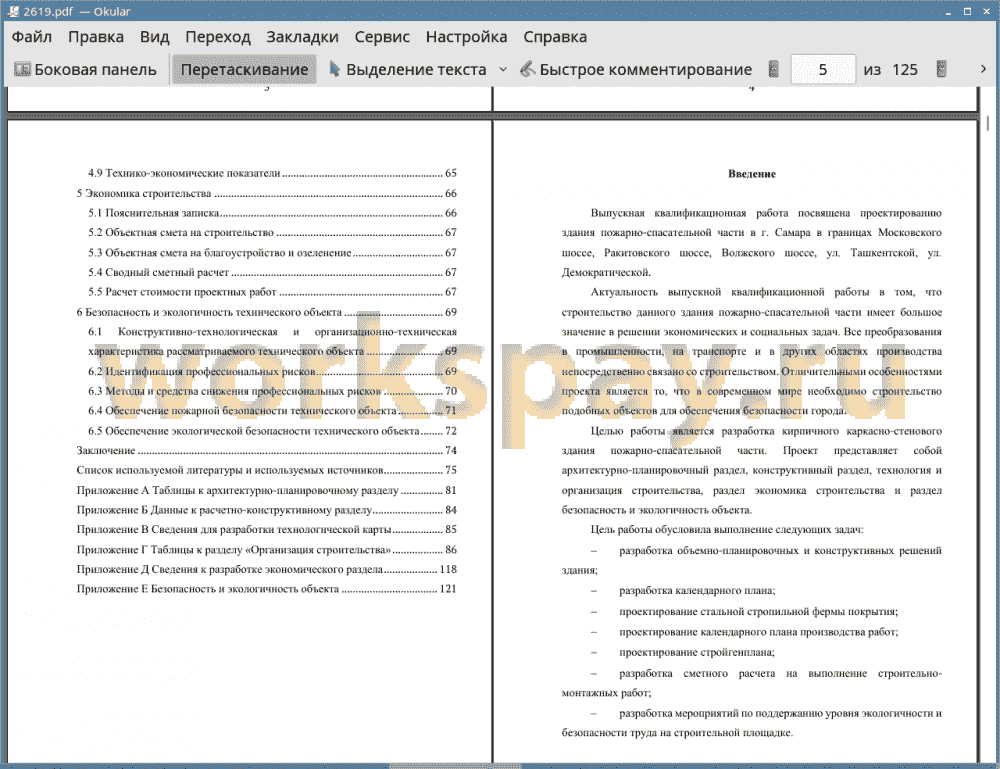Click the vertical scrollbar handle
Viewport: 1000px width, 769px height.
pos(987,123)
